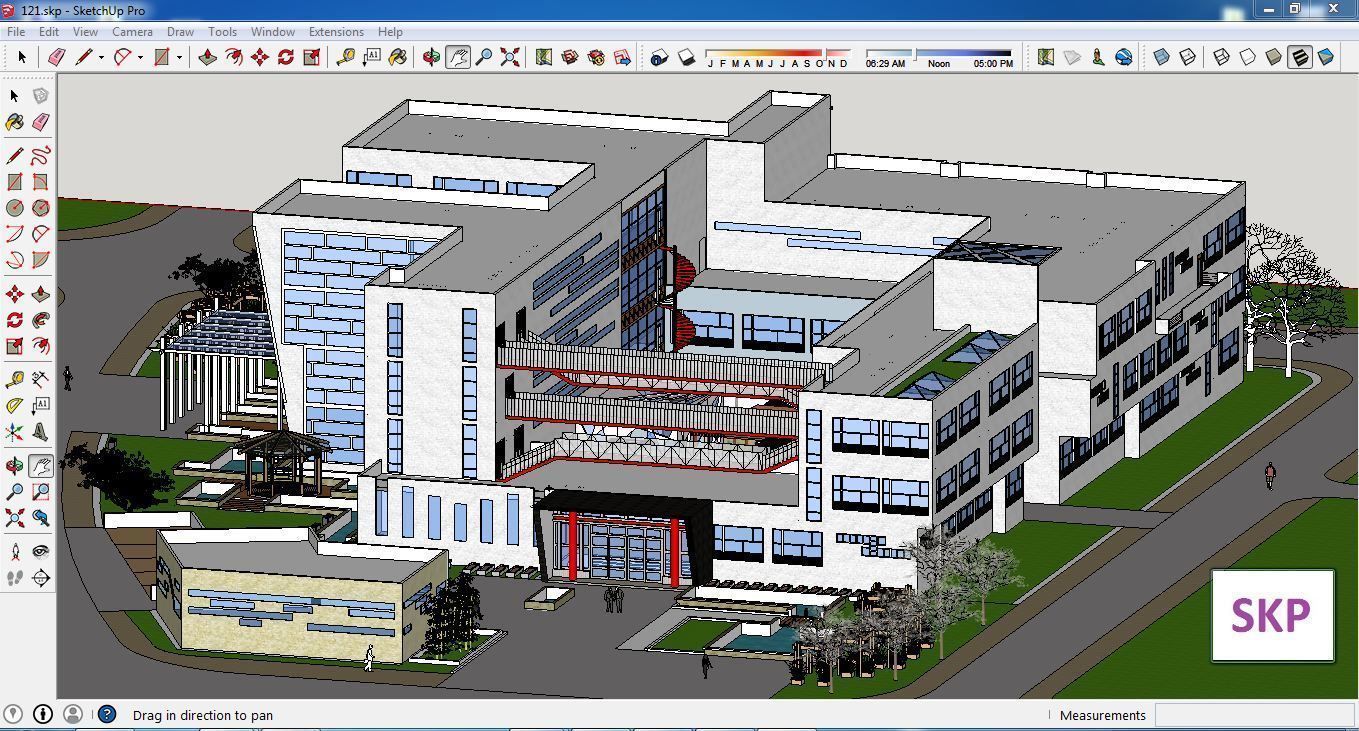Open the View menu
This screenshot has height=731, width=1359.
(x=85, y=32)
